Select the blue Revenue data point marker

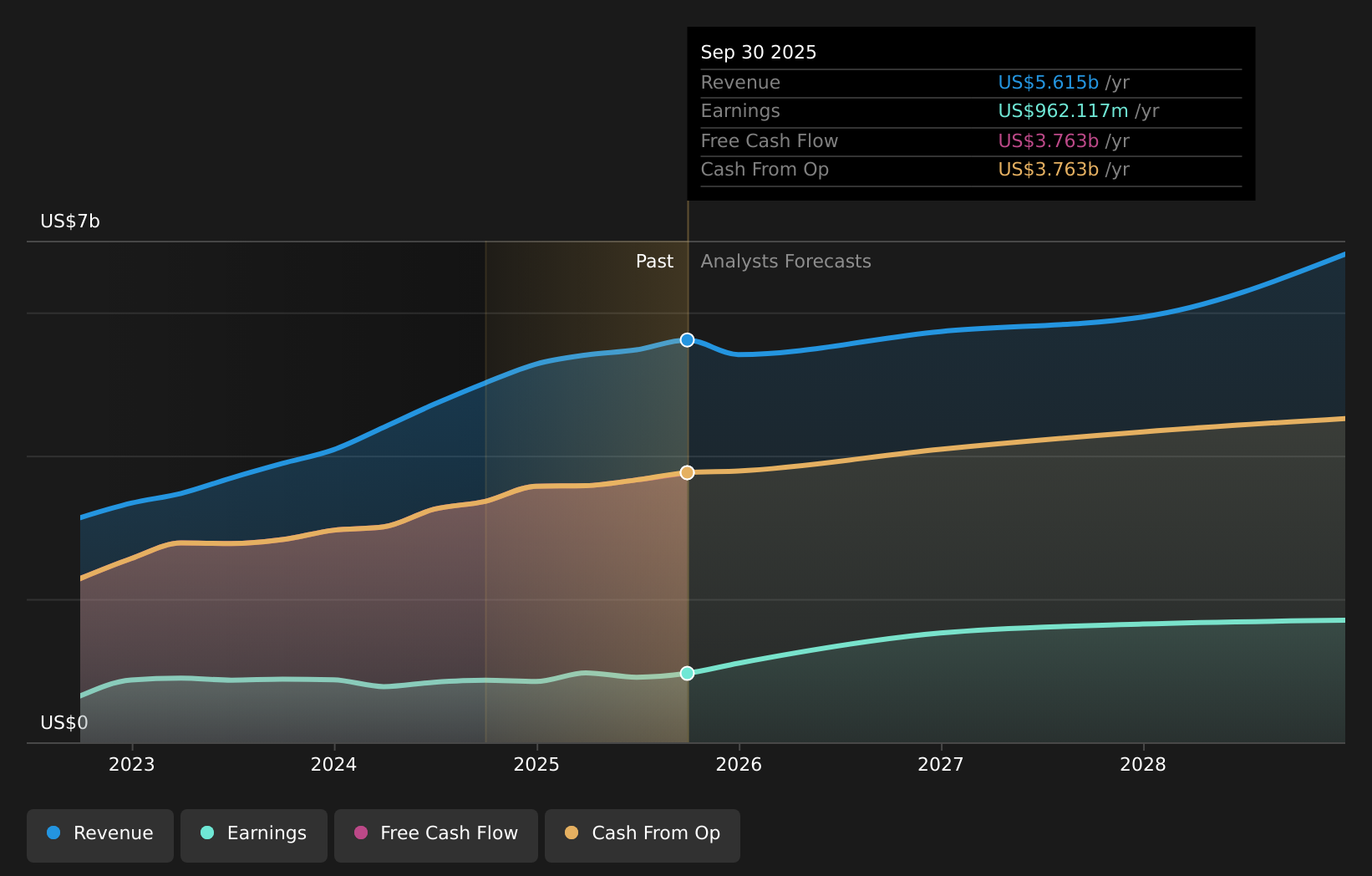pyautogui.click(x=687, y=339)
